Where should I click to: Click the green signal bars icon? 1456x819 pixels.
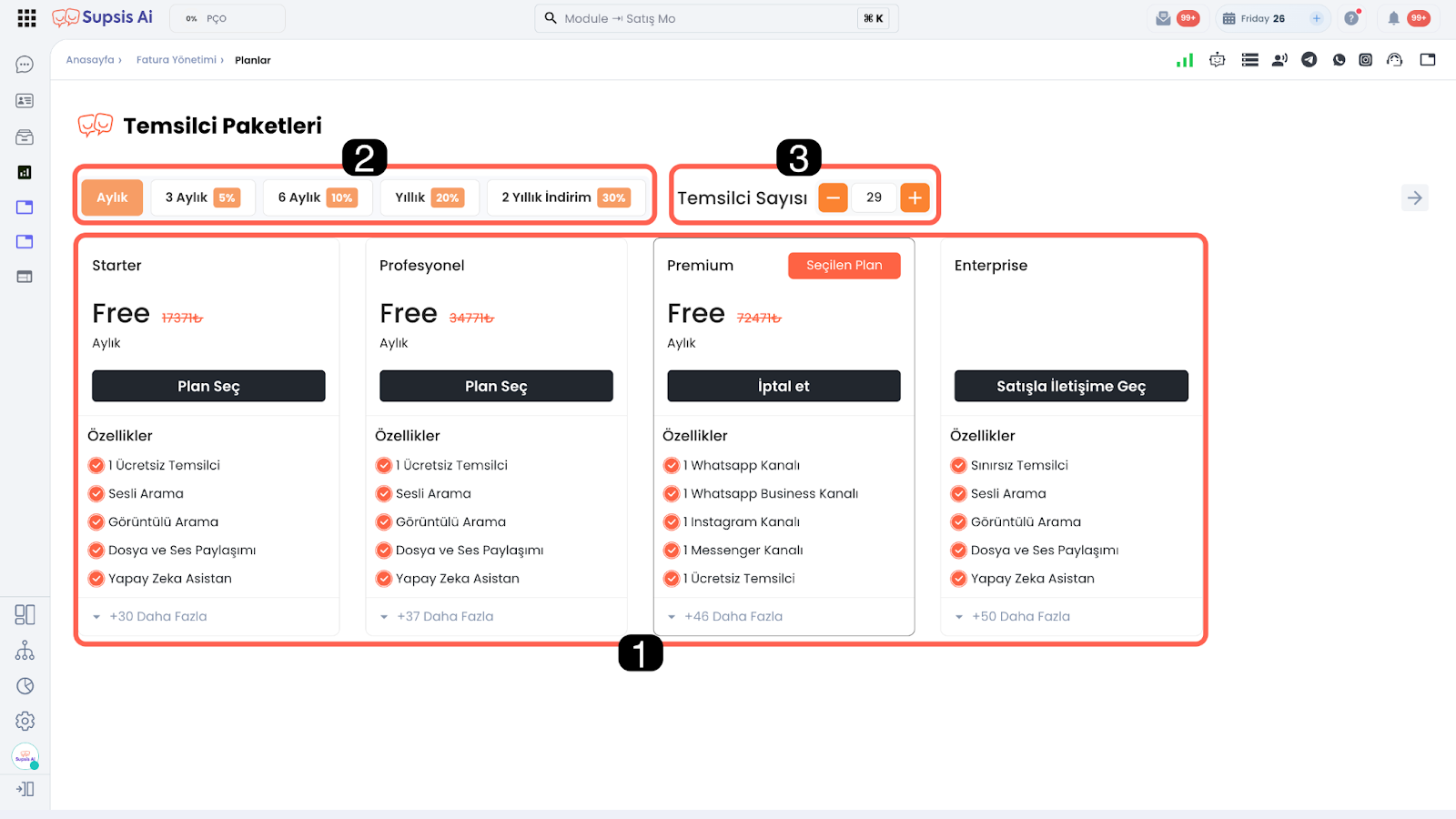tap(1185, 60)
